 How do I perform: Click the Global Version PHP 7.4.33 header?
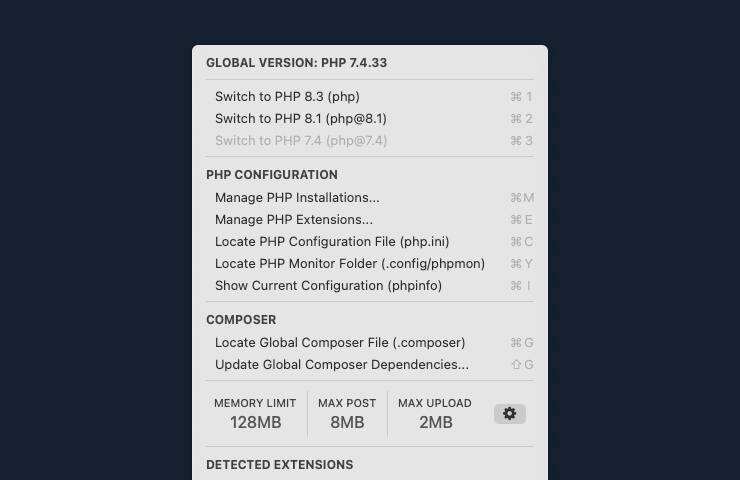tap(296, 63)
